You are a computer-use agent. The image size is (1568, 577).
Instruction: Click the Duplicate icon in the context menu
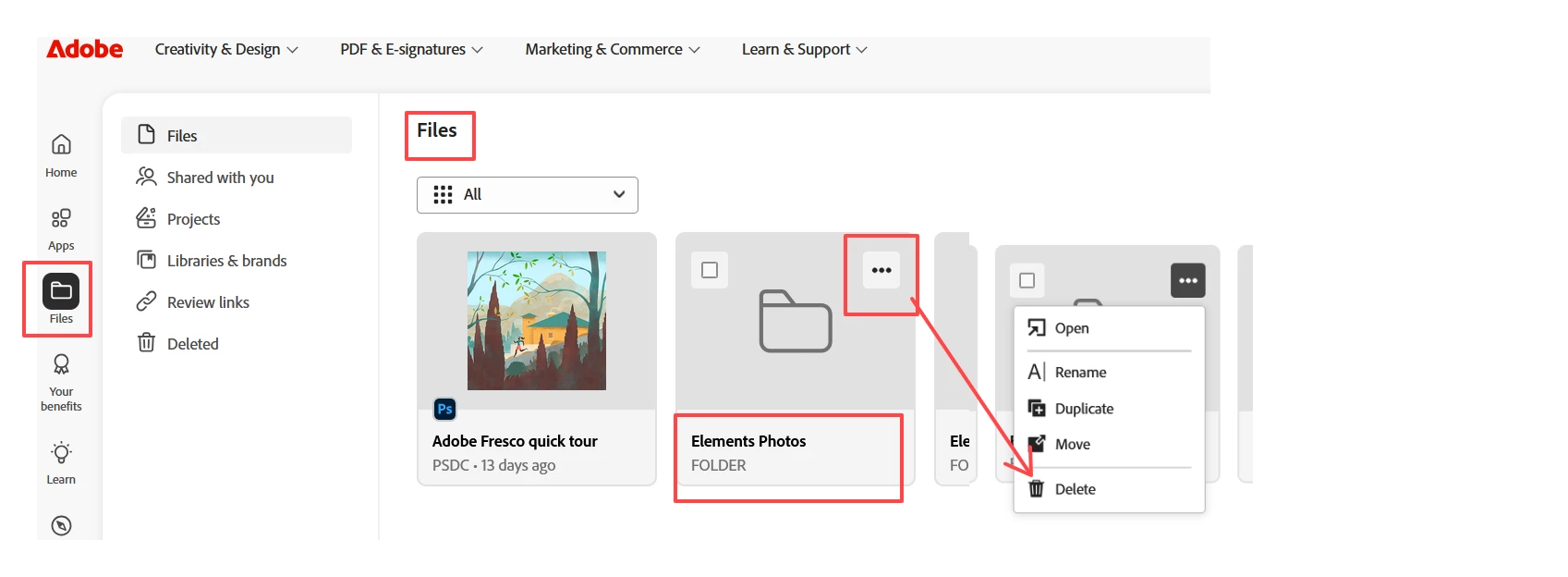point(1037,409)
